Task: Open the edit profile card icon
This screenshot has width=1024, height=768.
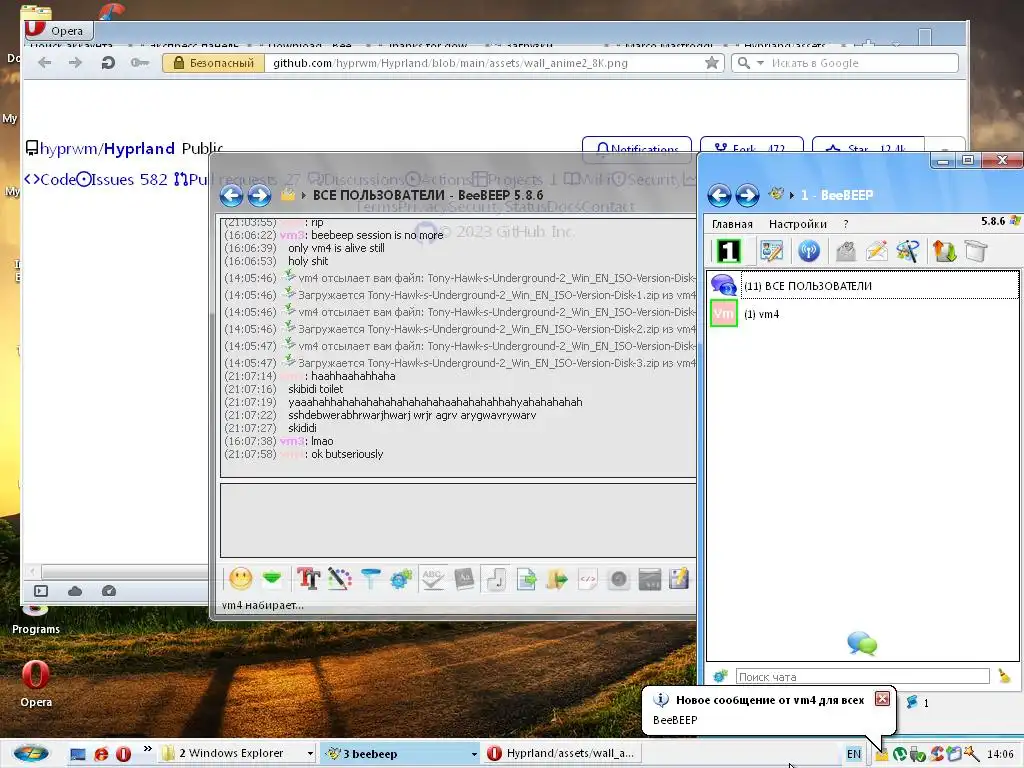Action: click(x=771, y=251)
